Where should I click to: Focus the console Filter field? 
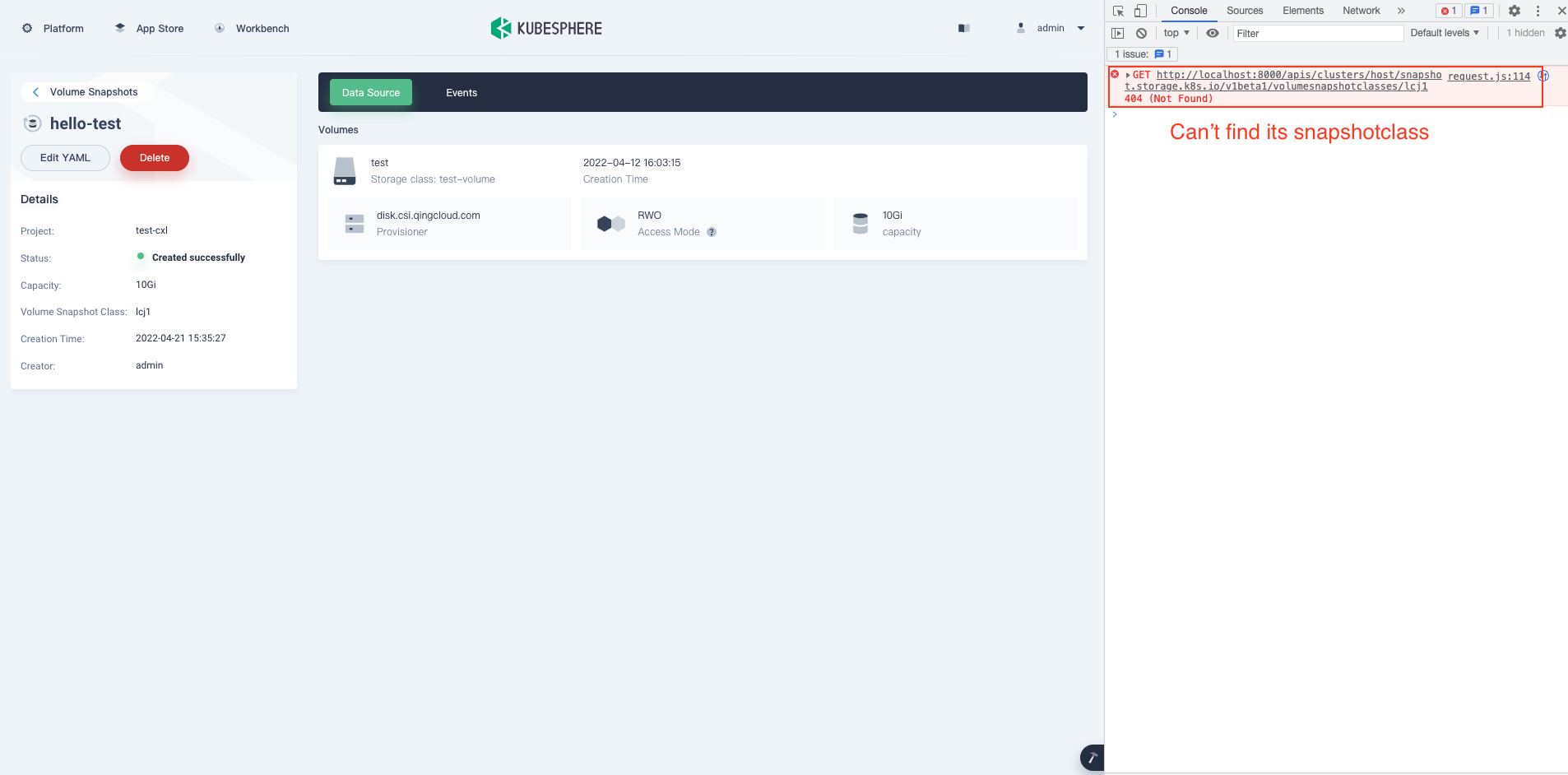1318,33
